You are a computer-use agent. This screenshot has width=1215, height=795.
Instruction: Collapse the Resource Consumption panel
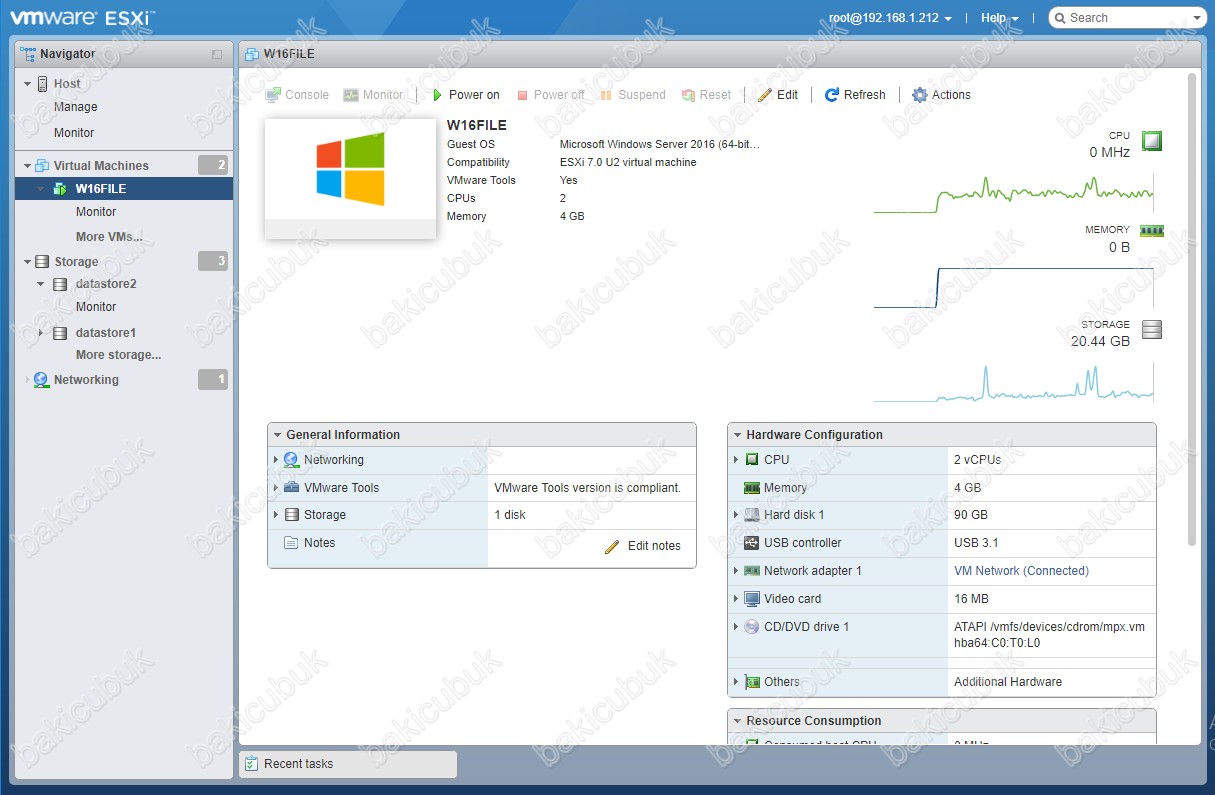click(737, 721)
